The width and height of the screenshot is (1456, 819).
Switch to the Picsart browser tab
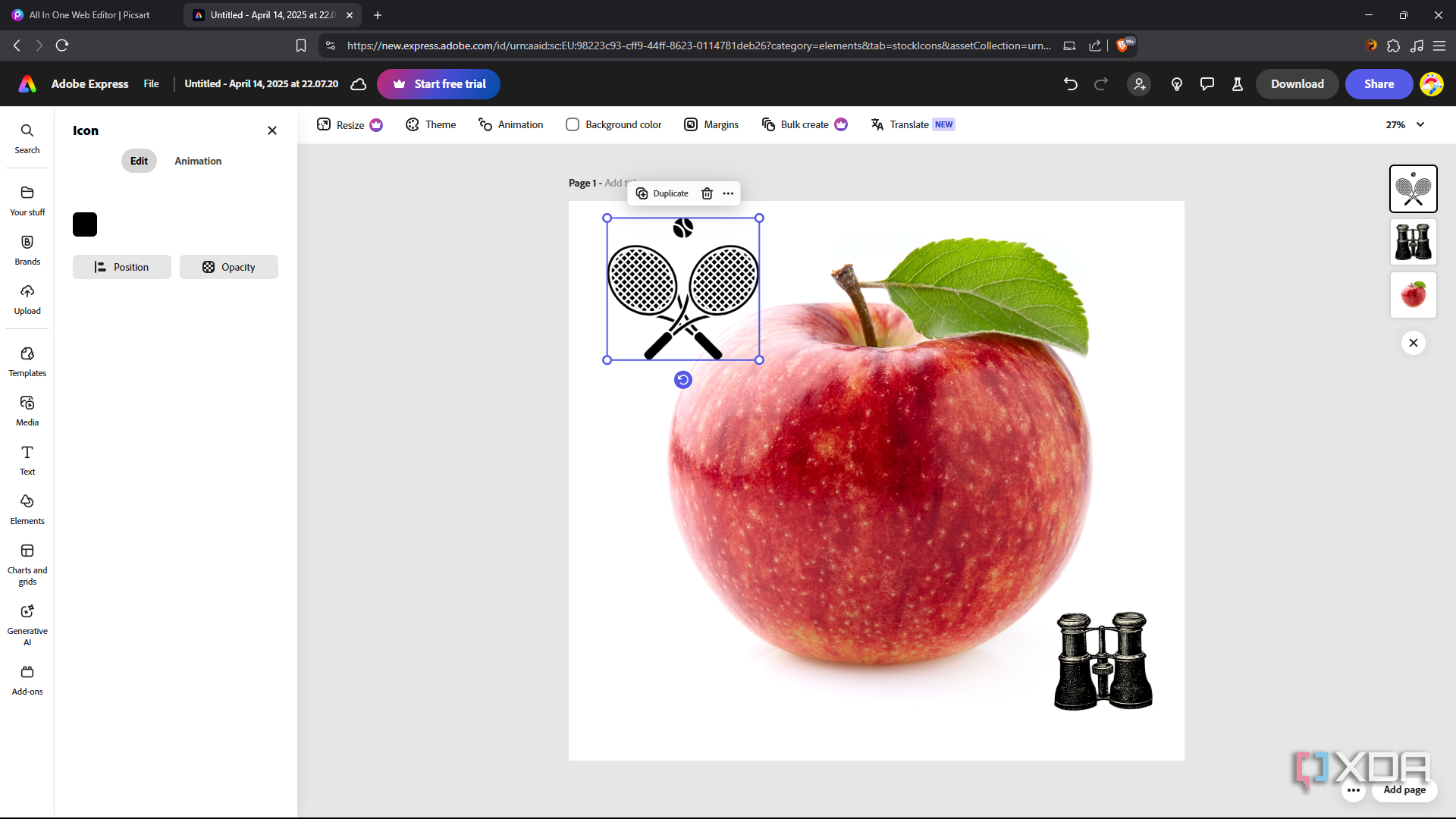pos(91,15)
